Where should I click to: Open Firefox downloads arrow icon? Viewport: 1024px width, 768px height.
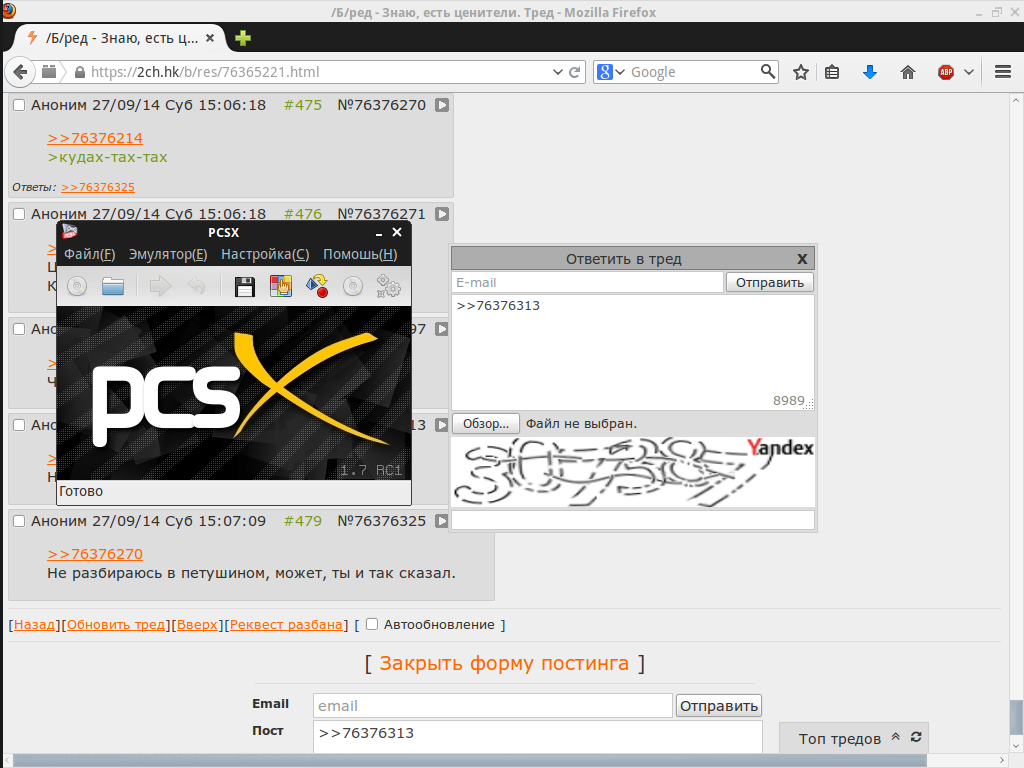click(x=869, y=72)
